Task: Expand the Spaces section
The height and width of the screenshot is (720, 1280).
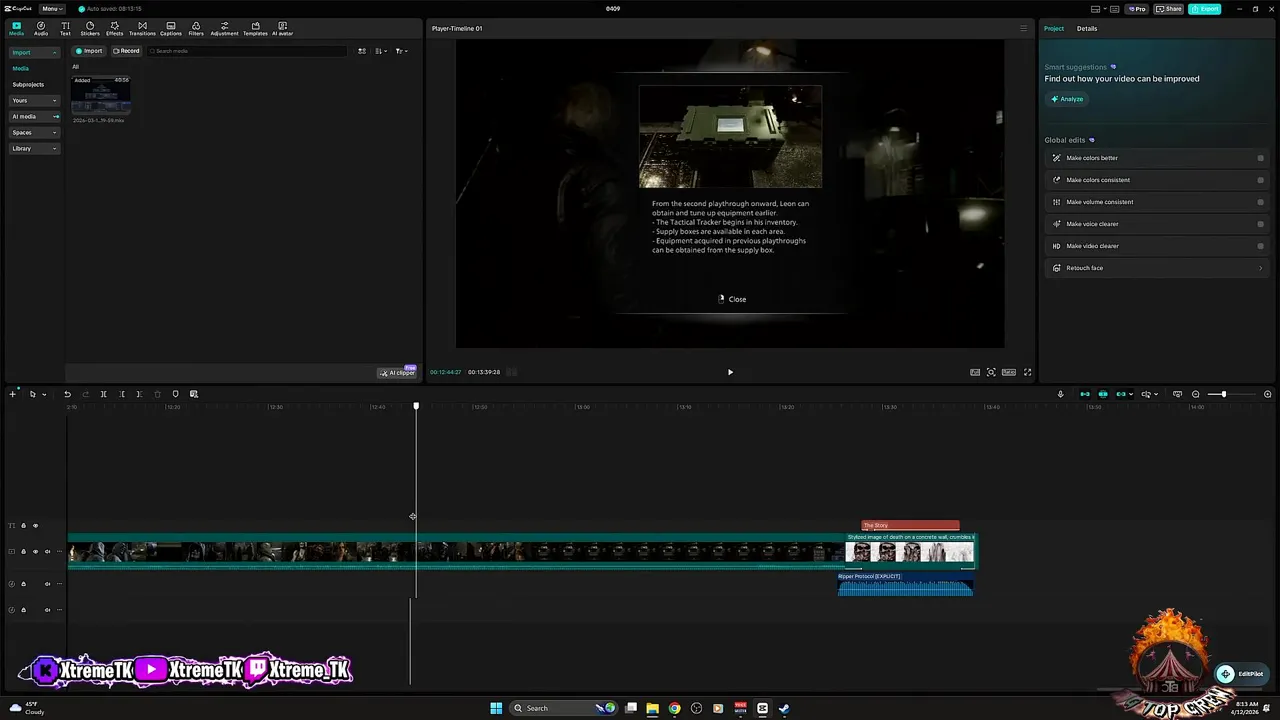Action: pyautogui.click(x=35, y=132)
